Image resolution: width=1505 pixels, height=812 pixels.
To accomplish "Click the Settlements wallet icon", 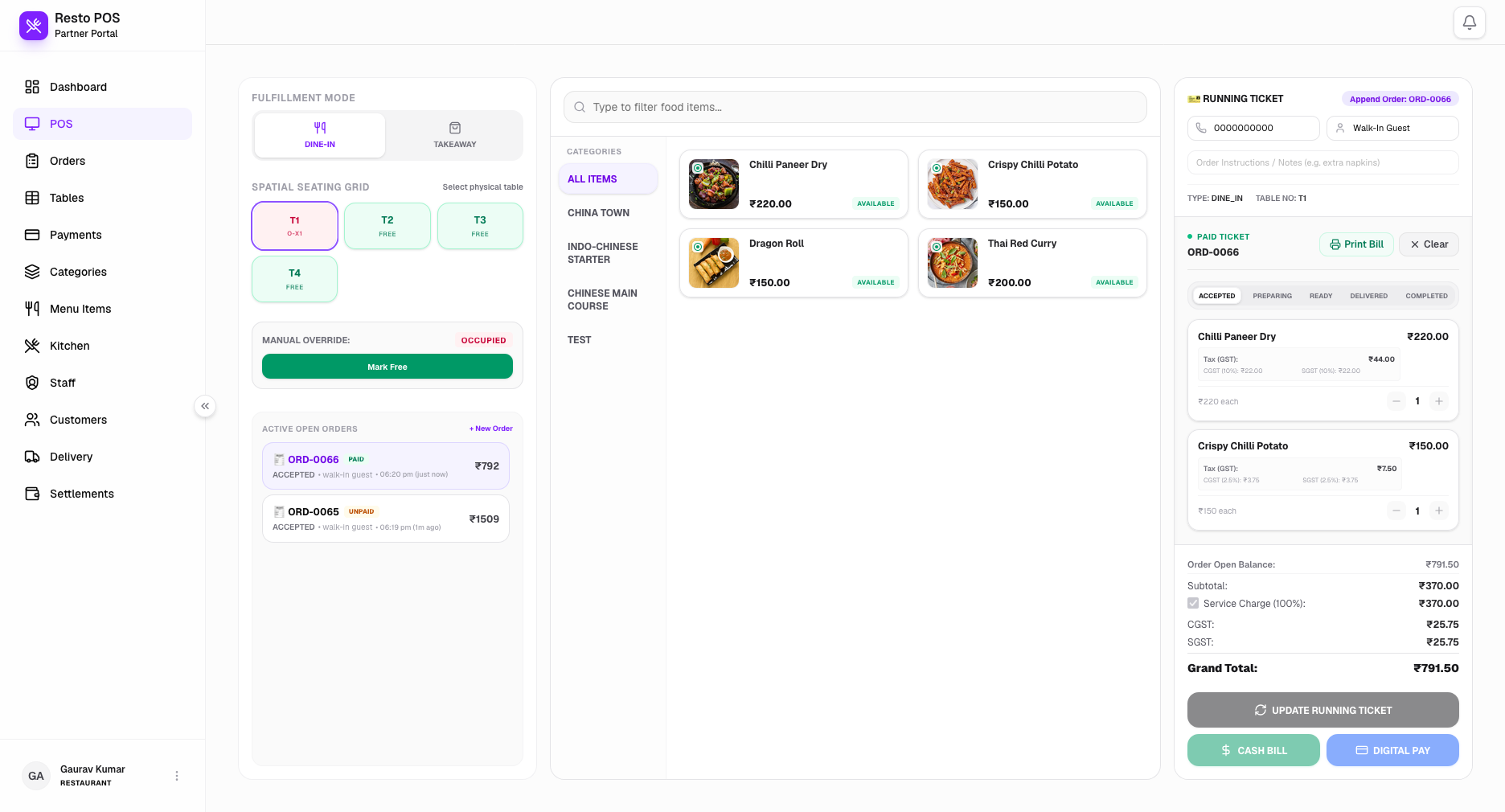I will coord(32,494).
